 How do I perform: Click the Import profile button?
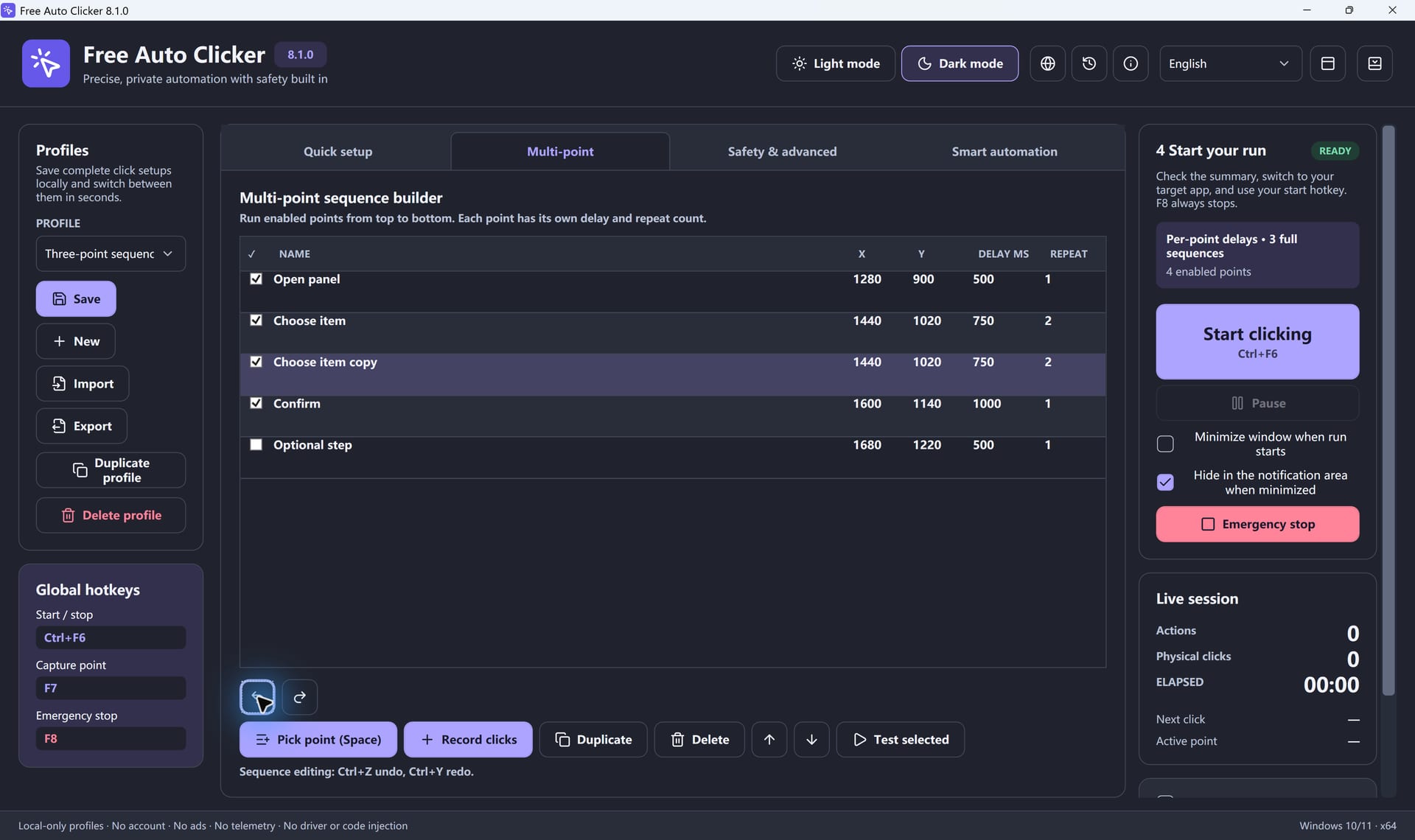click(x=83, y=384)
